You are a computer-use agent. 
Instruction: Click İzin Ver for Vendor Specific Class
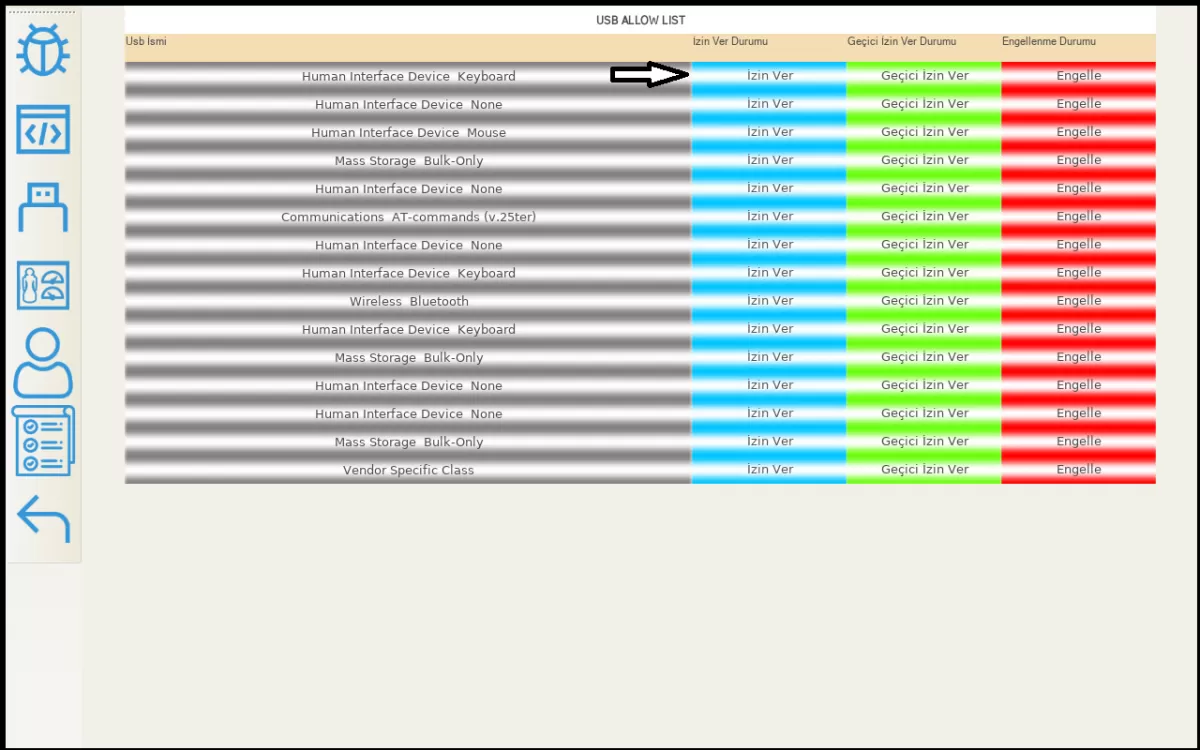click(769, 470)
